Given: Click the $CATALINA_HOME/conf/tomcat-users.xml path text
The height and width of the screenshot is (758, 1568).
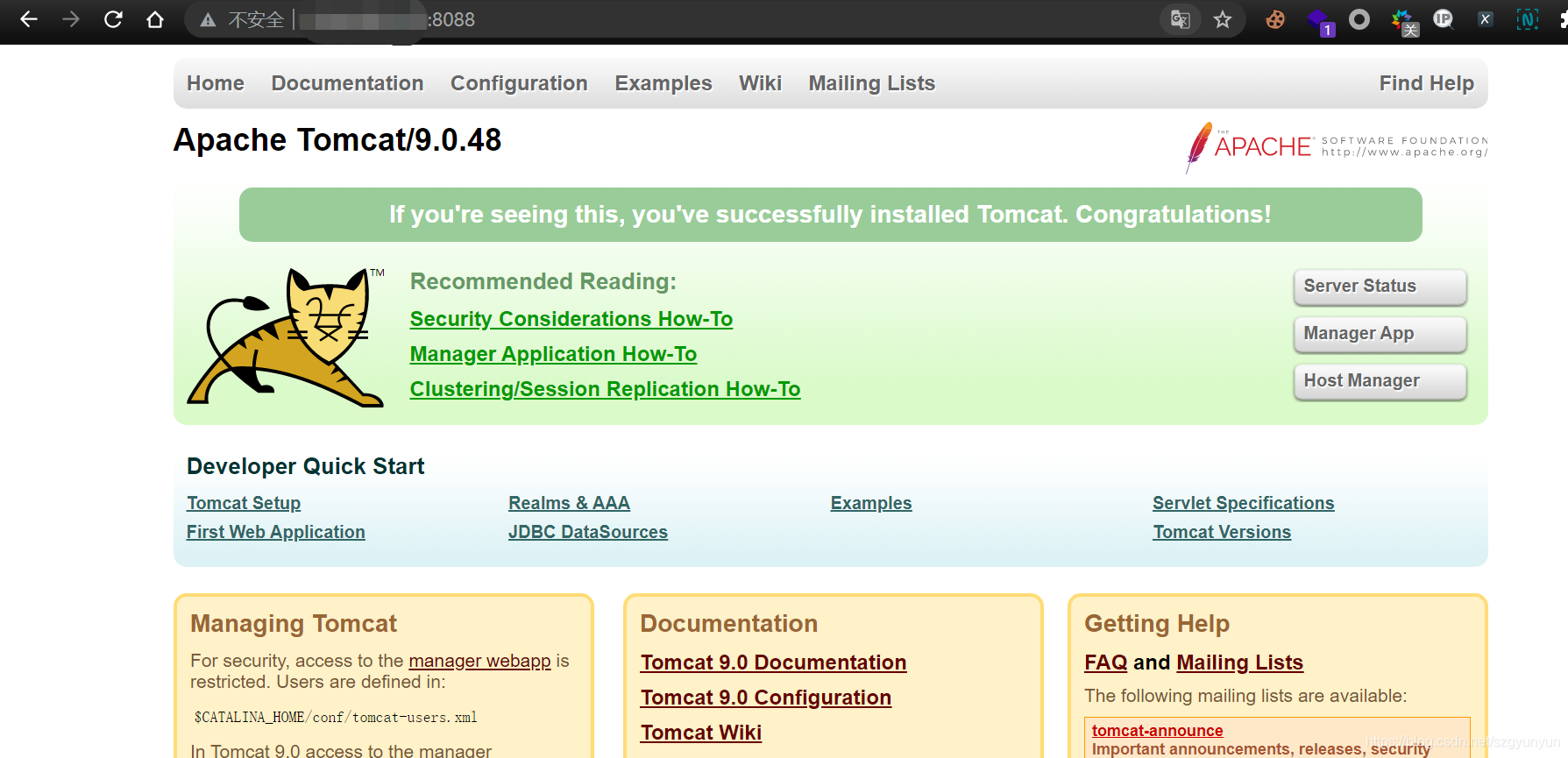Looking at the screenshot, I should click(x=336, y=717).
